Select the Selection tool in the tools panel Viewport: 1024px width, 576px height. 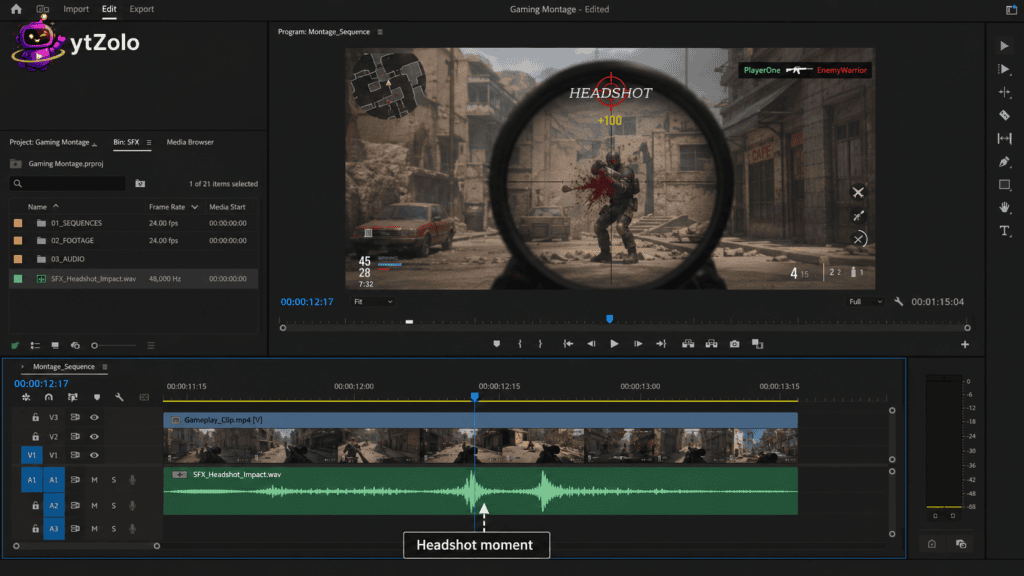point(1004,46)
